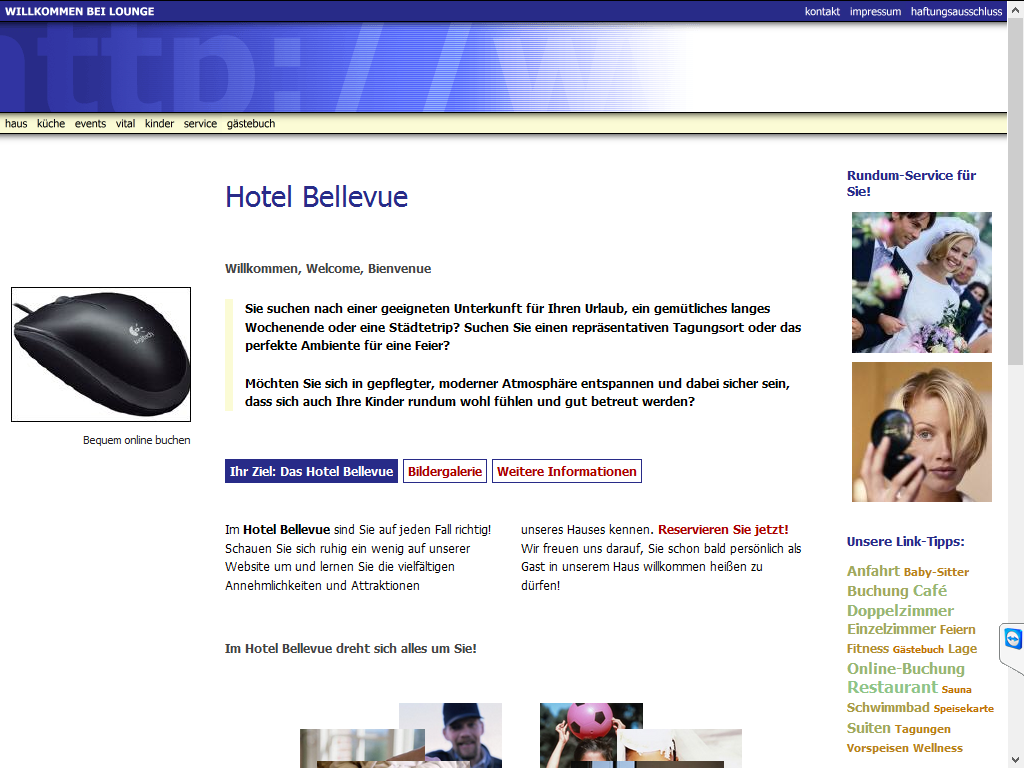
Task: Click the Restaurant tag link
Action: tap(892, 688)
